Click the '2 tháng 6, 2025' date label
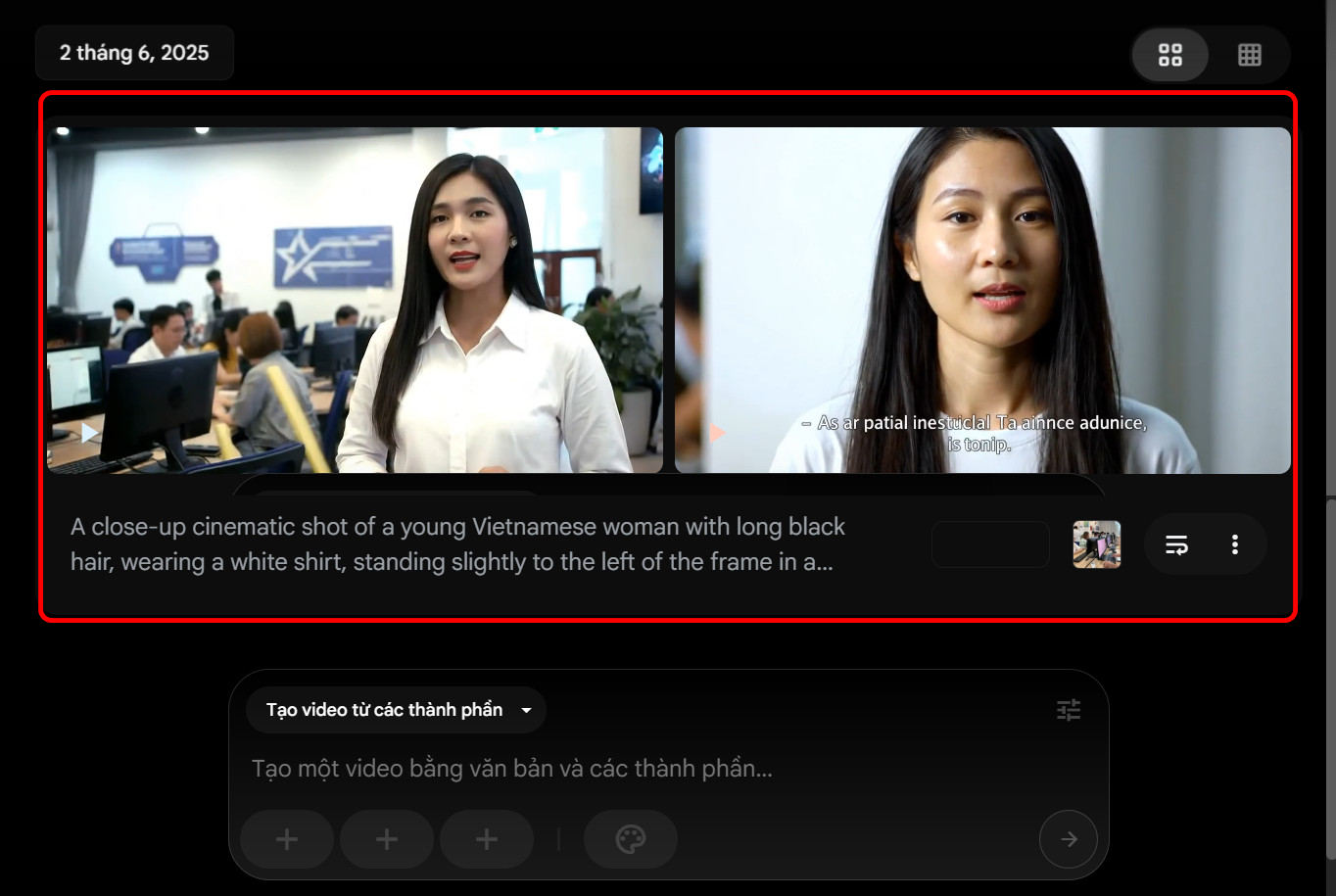This screenshot has width=1336, height=896. click(x=134, y=53)
